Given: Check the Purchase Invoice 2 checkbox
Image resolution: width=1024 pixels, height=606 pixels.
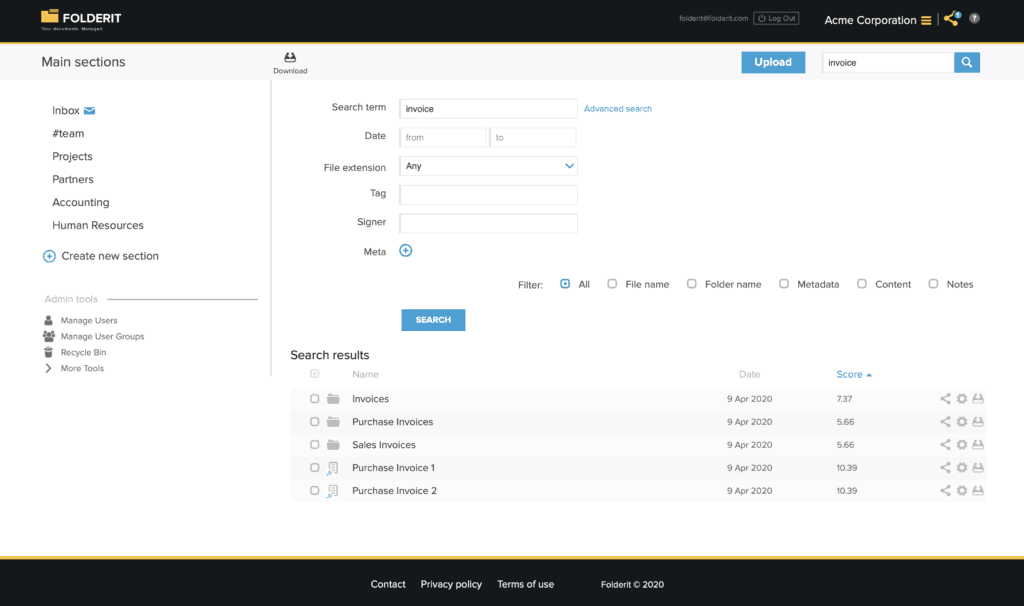Looking at the screenshot, I should tap(315, 490).
